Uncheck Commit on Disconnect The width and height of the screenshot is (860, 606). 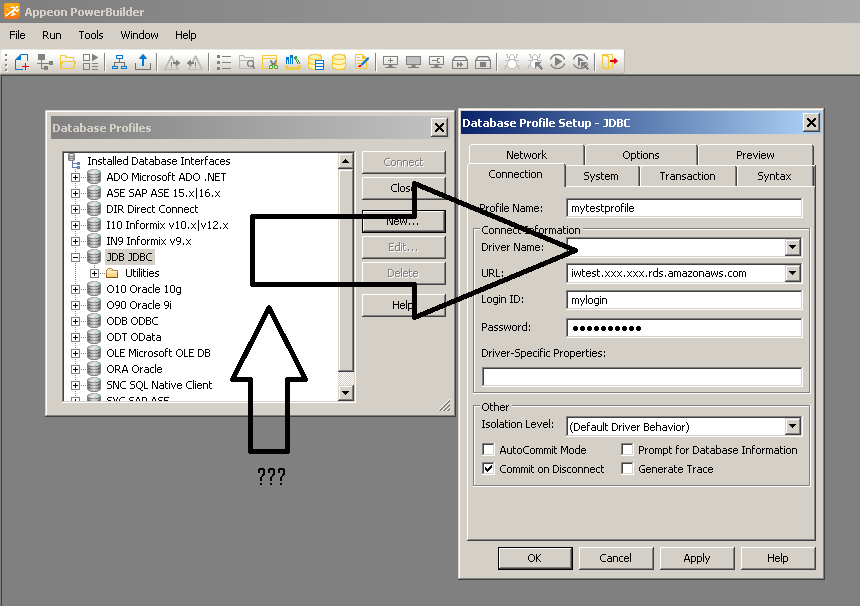[x=489, y=469]
